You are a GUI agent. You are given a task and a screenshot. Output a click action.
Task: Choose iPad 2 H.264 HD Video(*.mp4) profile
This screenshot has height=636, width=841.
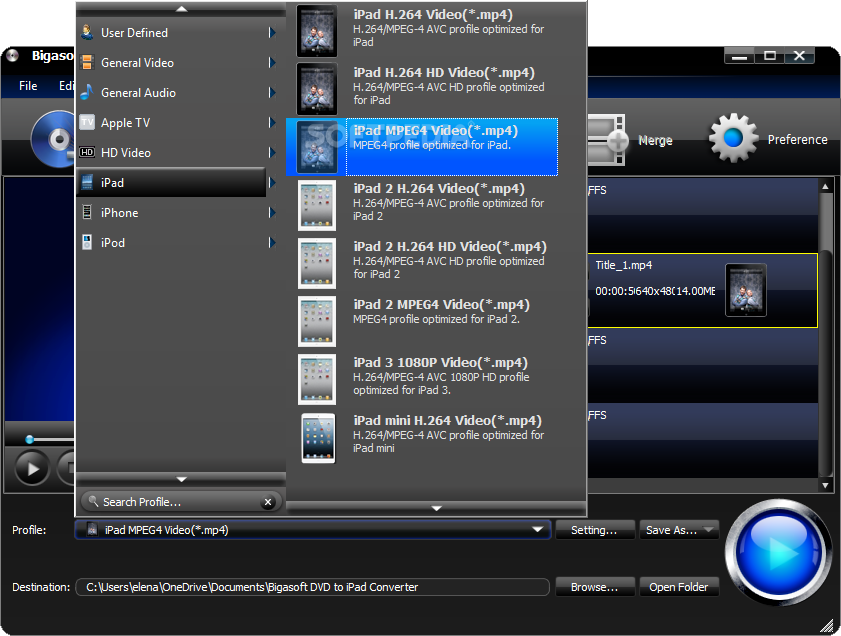tap(423, 263)
